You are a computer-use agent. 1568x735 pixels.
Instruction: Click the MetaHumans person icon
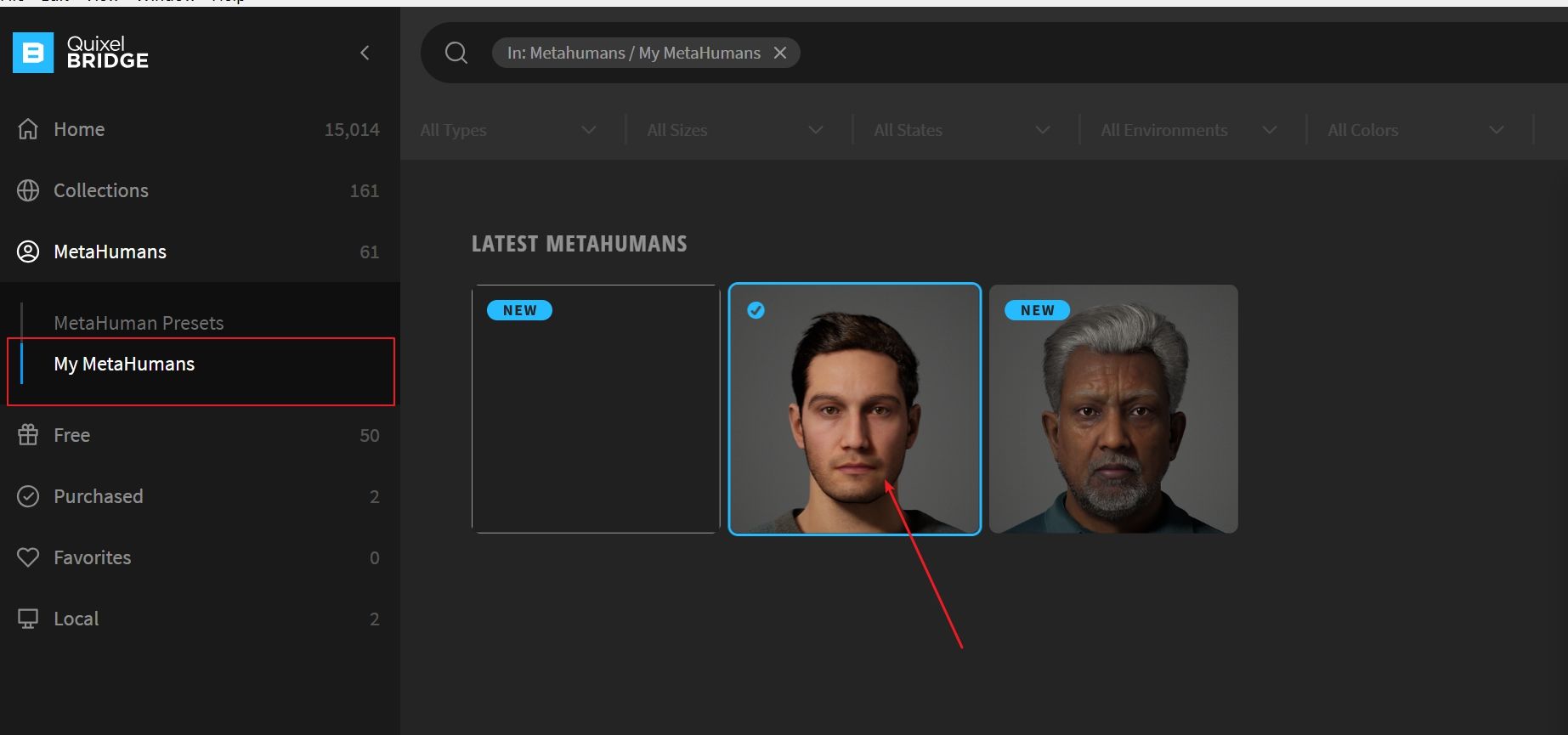coord(28,252)
